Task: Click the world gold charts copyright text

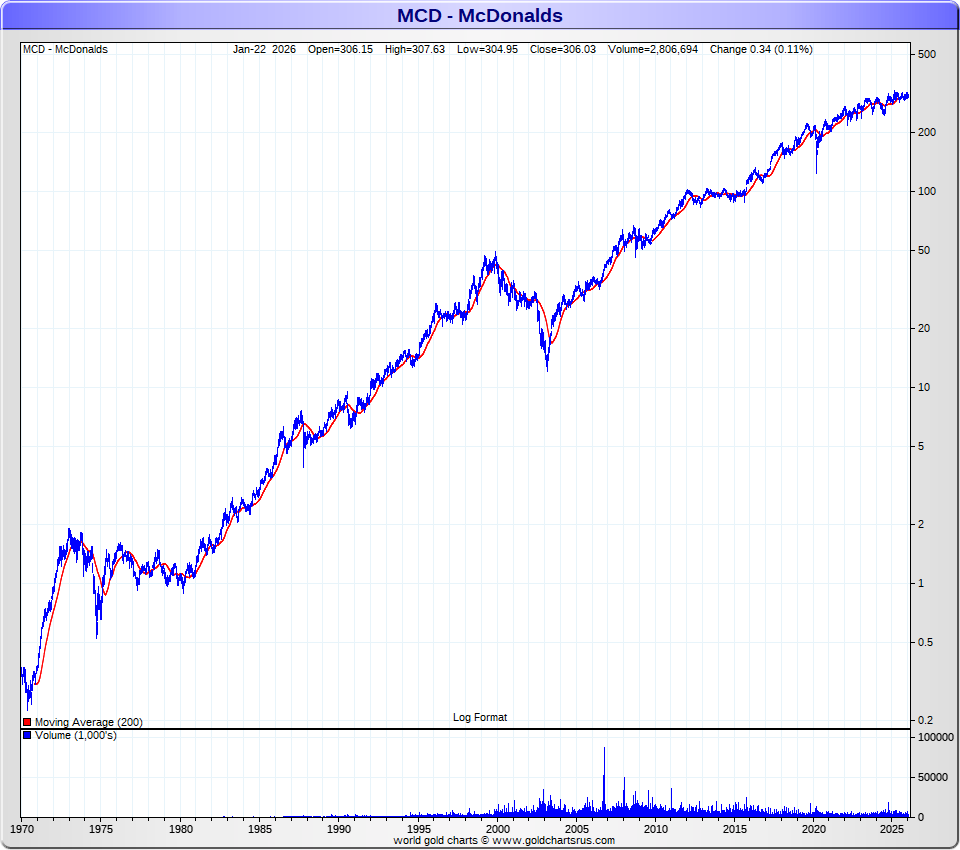Action: coord(504,841)
